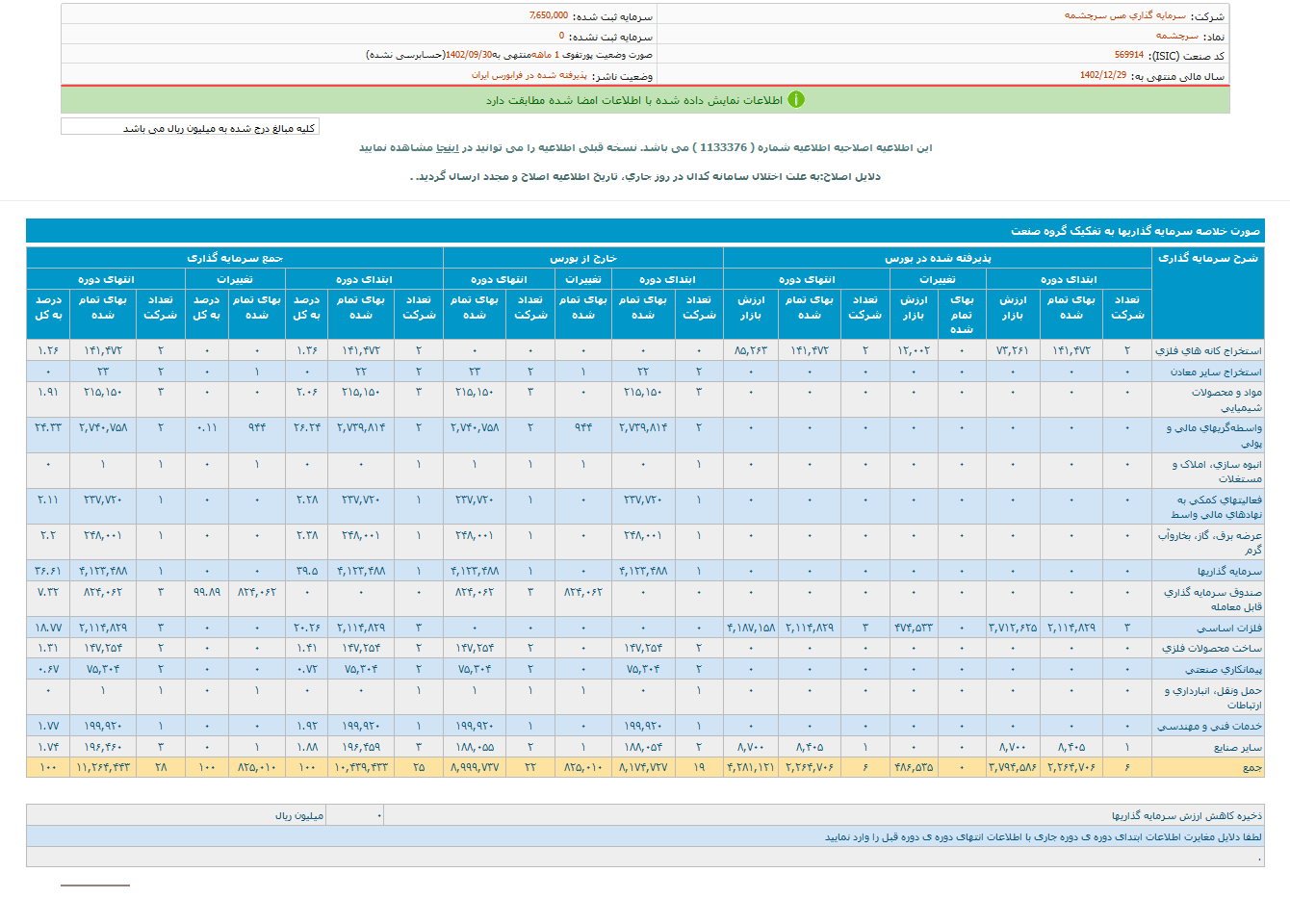Image resolution: width=1290 pixels, height=924 pixels.
Task: Select total row label 'جمع'
Action: coord(1251,767)
